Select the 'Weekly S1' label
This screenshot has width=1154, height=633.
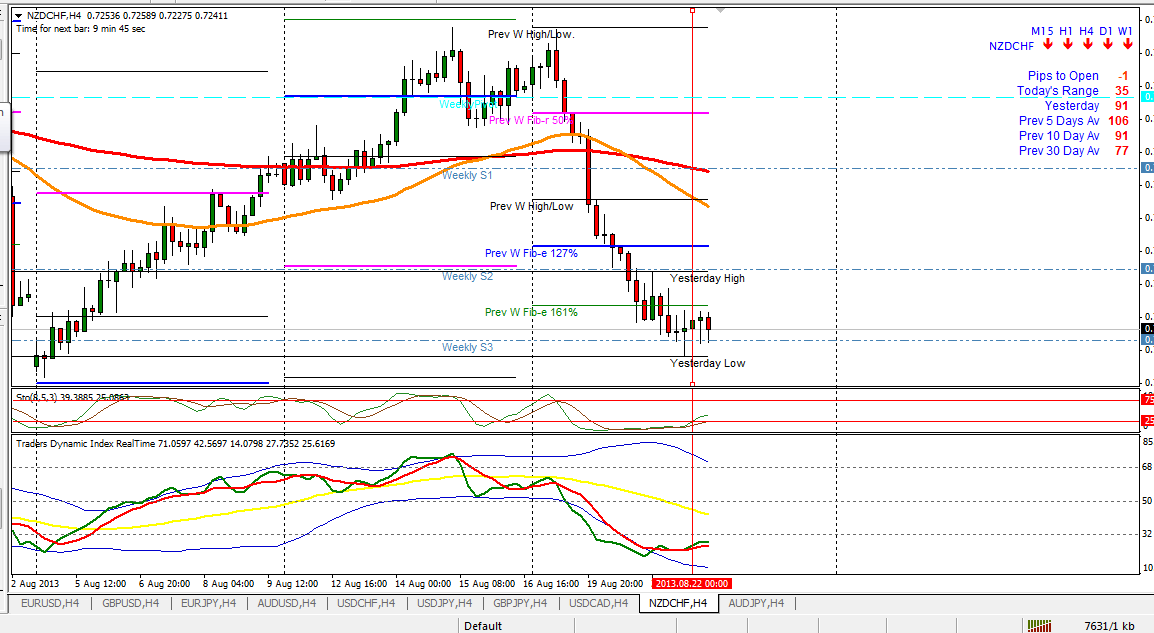click(467, 175)
